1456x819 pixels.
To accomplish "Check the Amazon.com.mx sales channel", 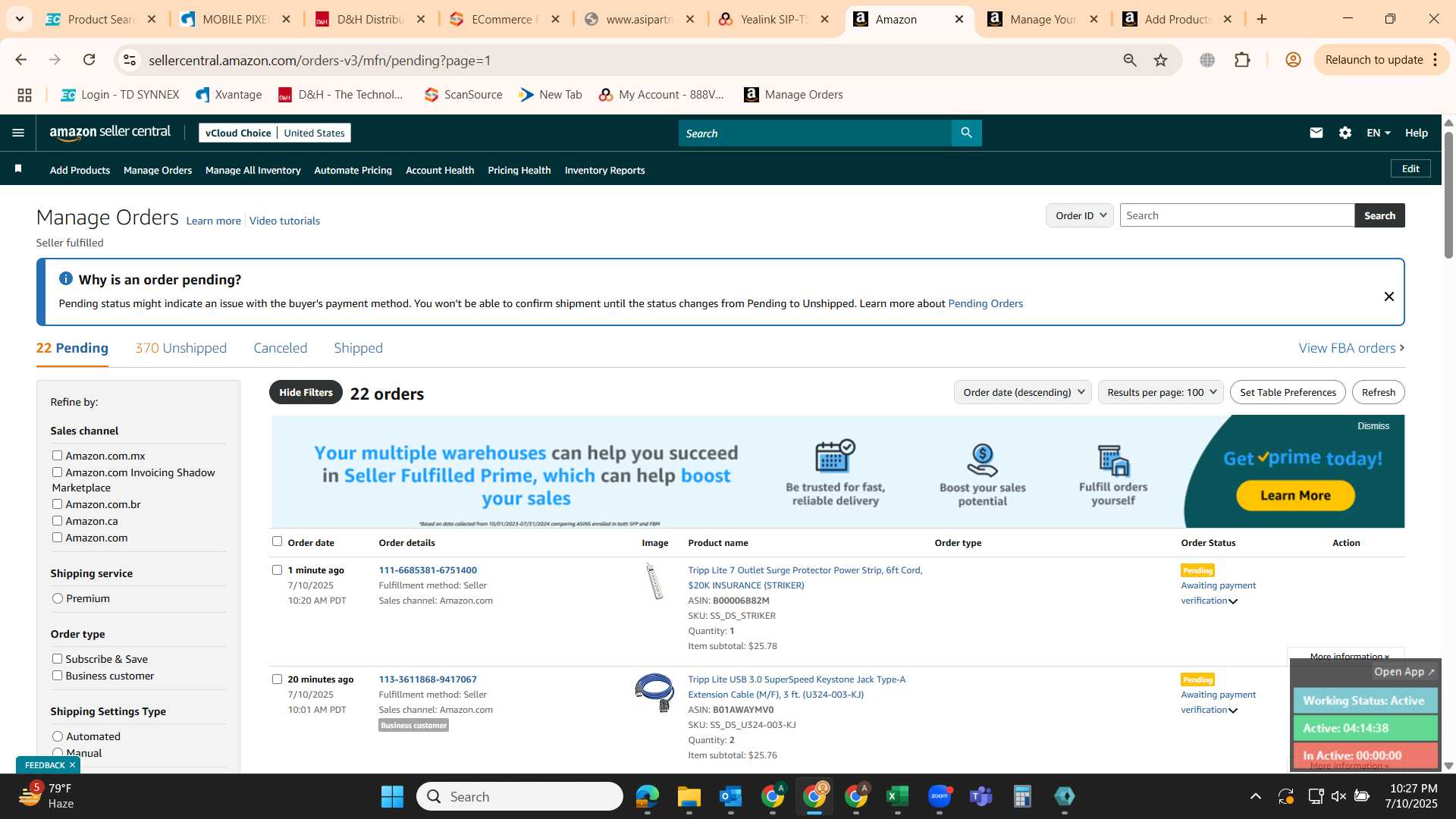I will tap(57, 455).
